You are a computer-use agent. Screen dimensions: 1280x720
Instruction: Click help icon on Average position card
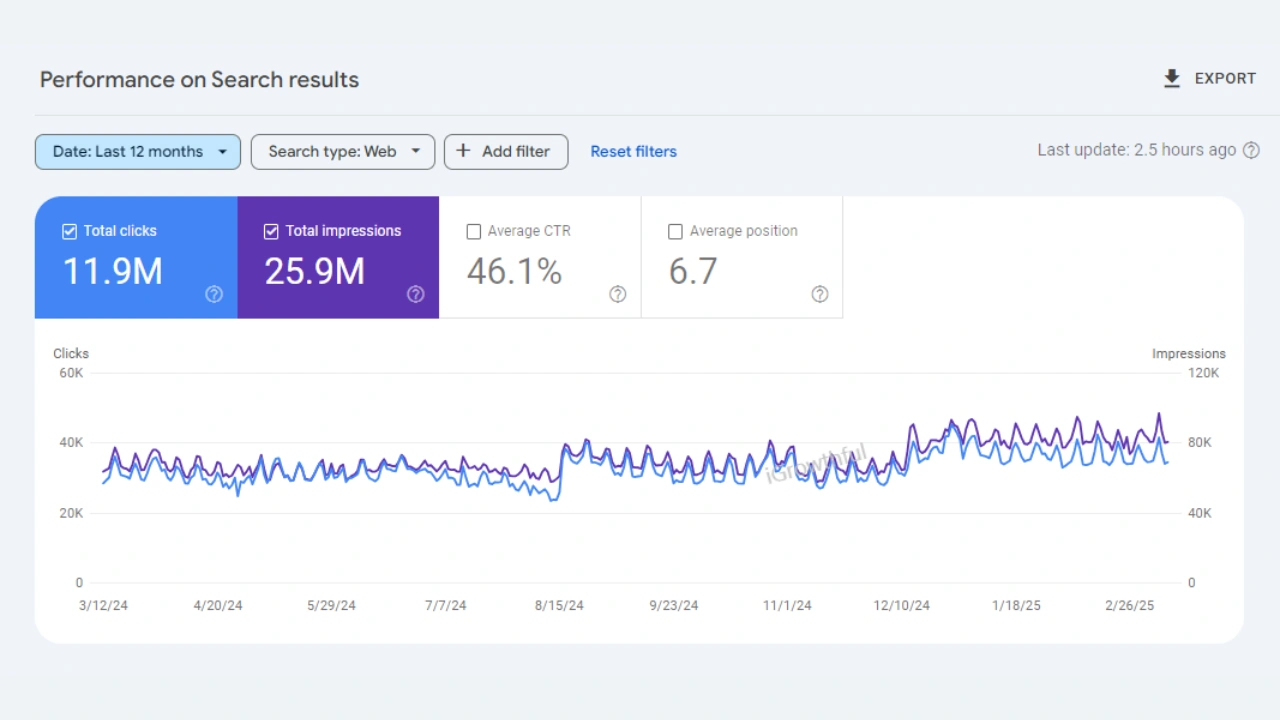pos(820,294)
